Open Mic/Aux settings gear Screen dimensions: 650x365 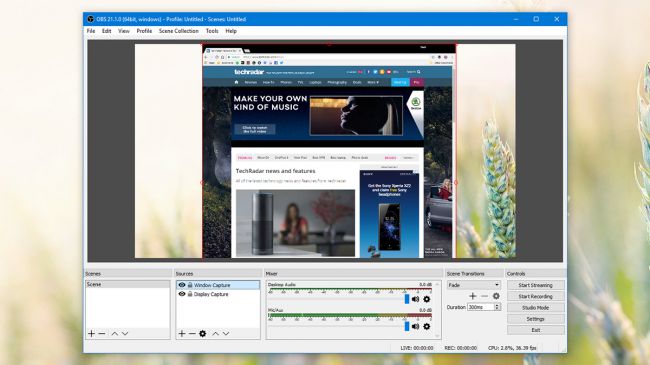tap(427, 326)
